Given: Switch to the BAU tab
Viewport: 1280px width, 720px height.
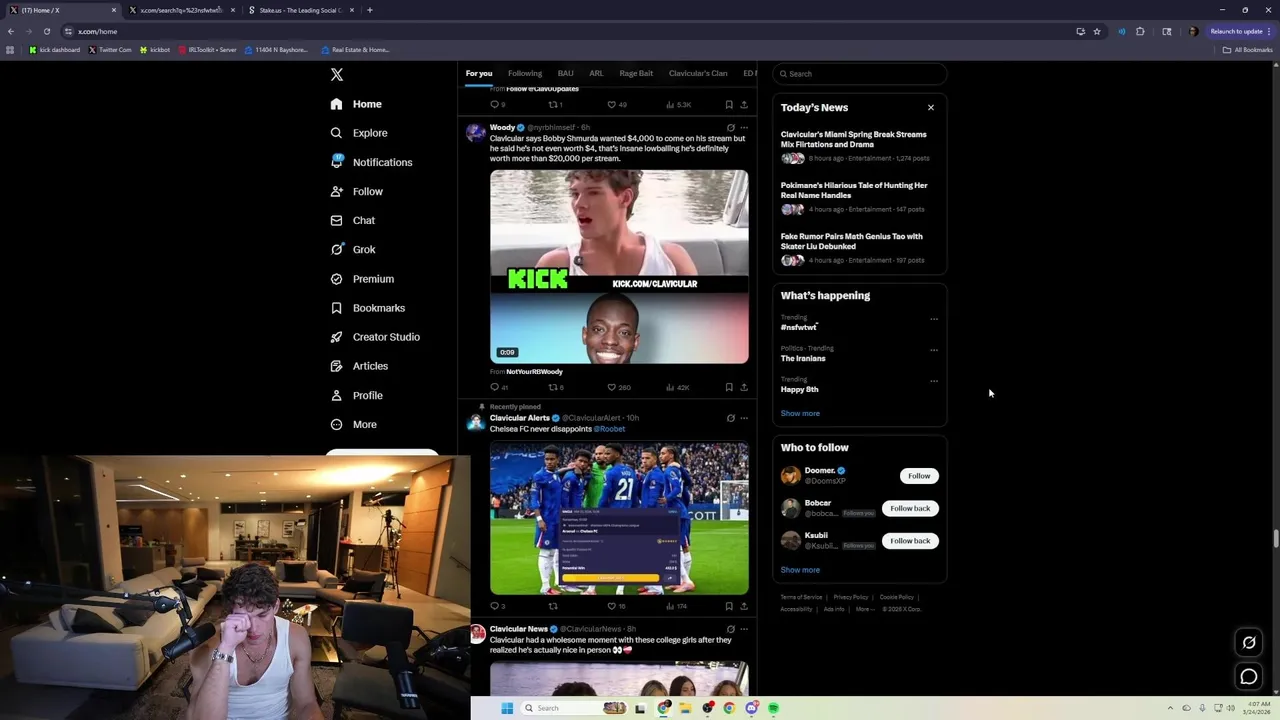Looking at the screenshot, I should pos(566,73).
